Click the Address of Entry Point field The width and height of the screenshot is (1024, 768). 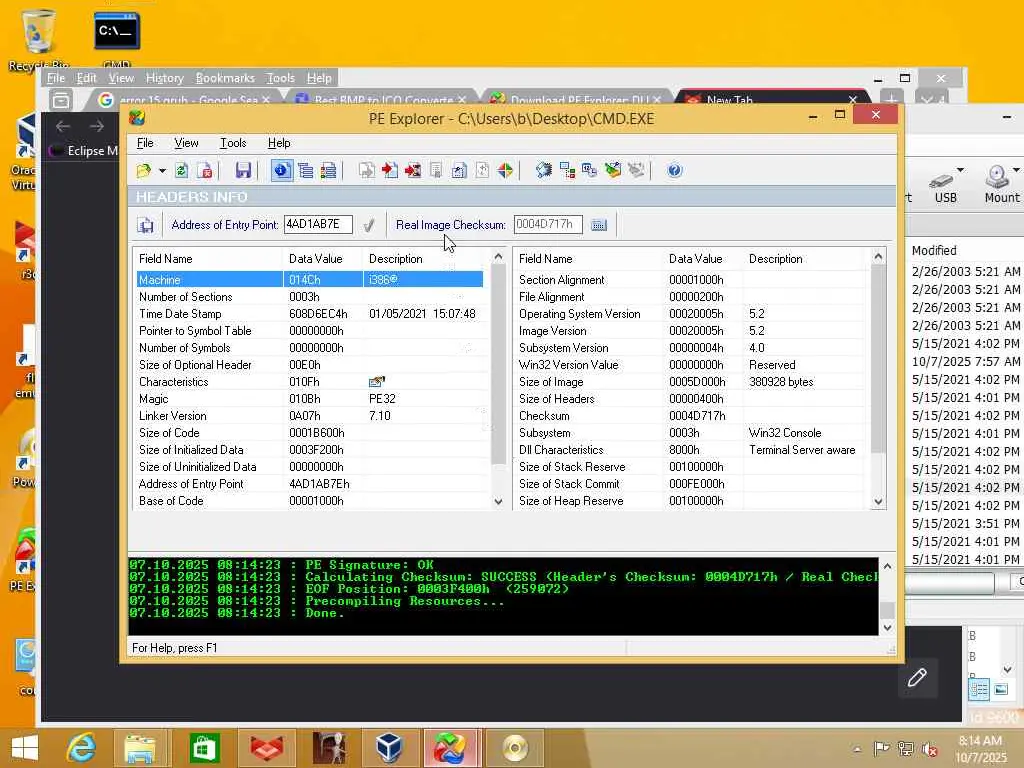click(x=318, y=225)
